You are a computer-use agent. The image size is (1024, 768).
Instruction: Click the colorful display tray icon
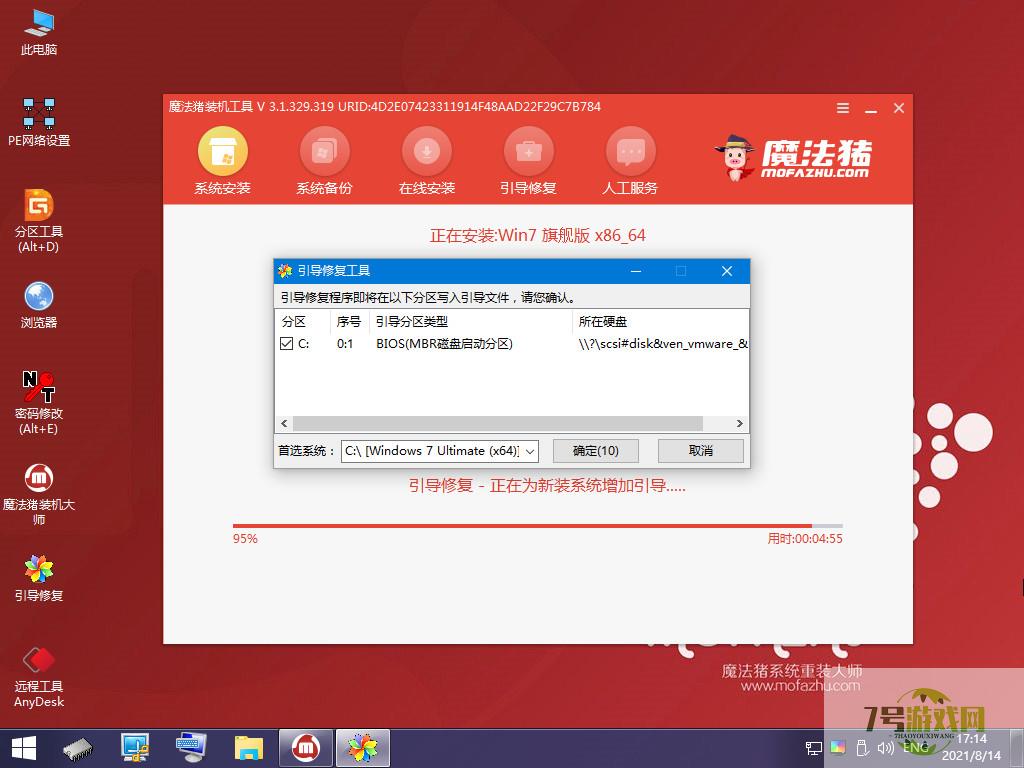[x=838, y=748]
